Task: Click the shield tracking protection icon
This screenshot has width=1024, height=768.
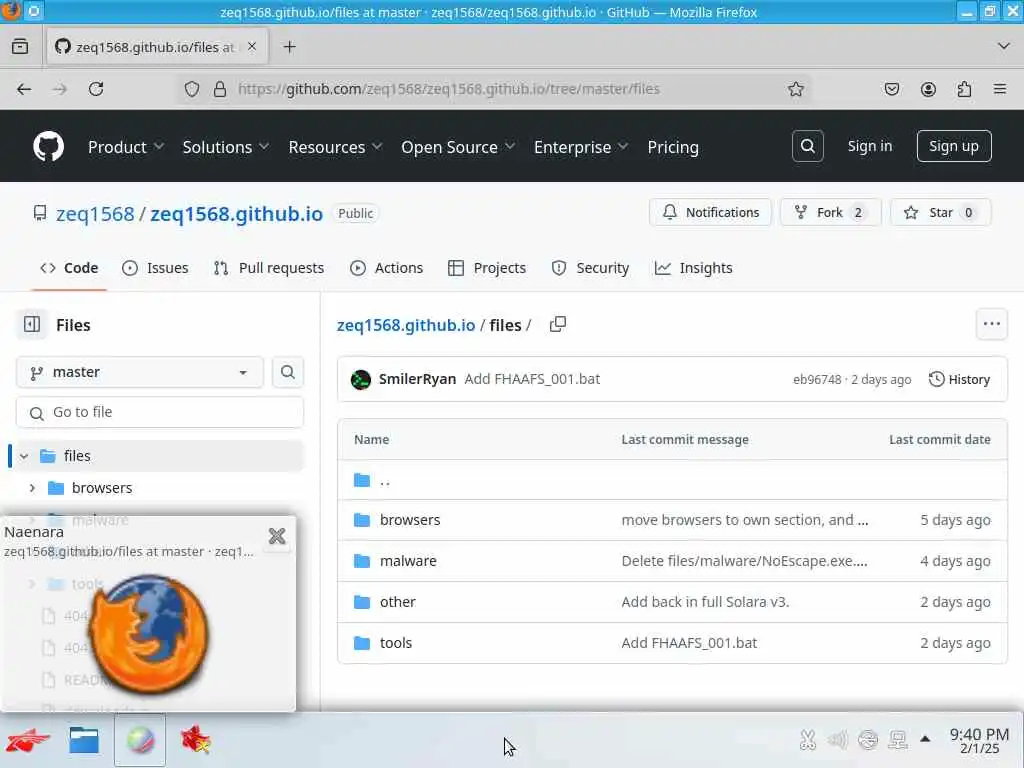Action: pos(191,89)
